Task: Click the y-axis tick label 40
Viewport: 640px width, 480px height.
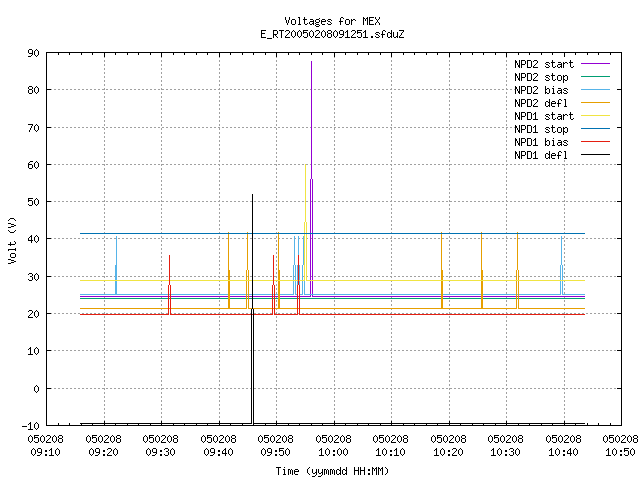Action: (x=33, y=239)
